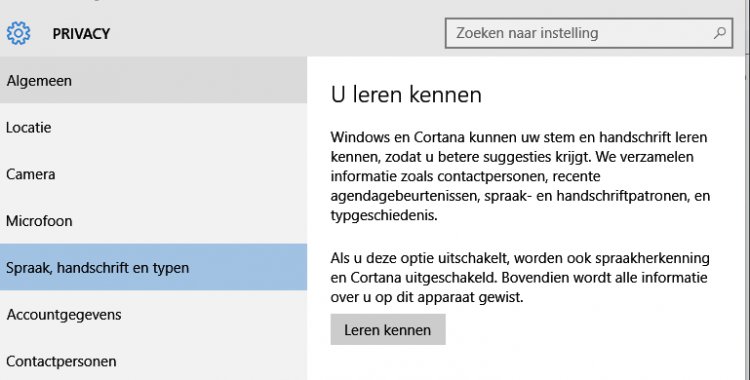Click the settings gear icon
The width and height of the screenshot is (750, 380).
[x=18, y=34]
